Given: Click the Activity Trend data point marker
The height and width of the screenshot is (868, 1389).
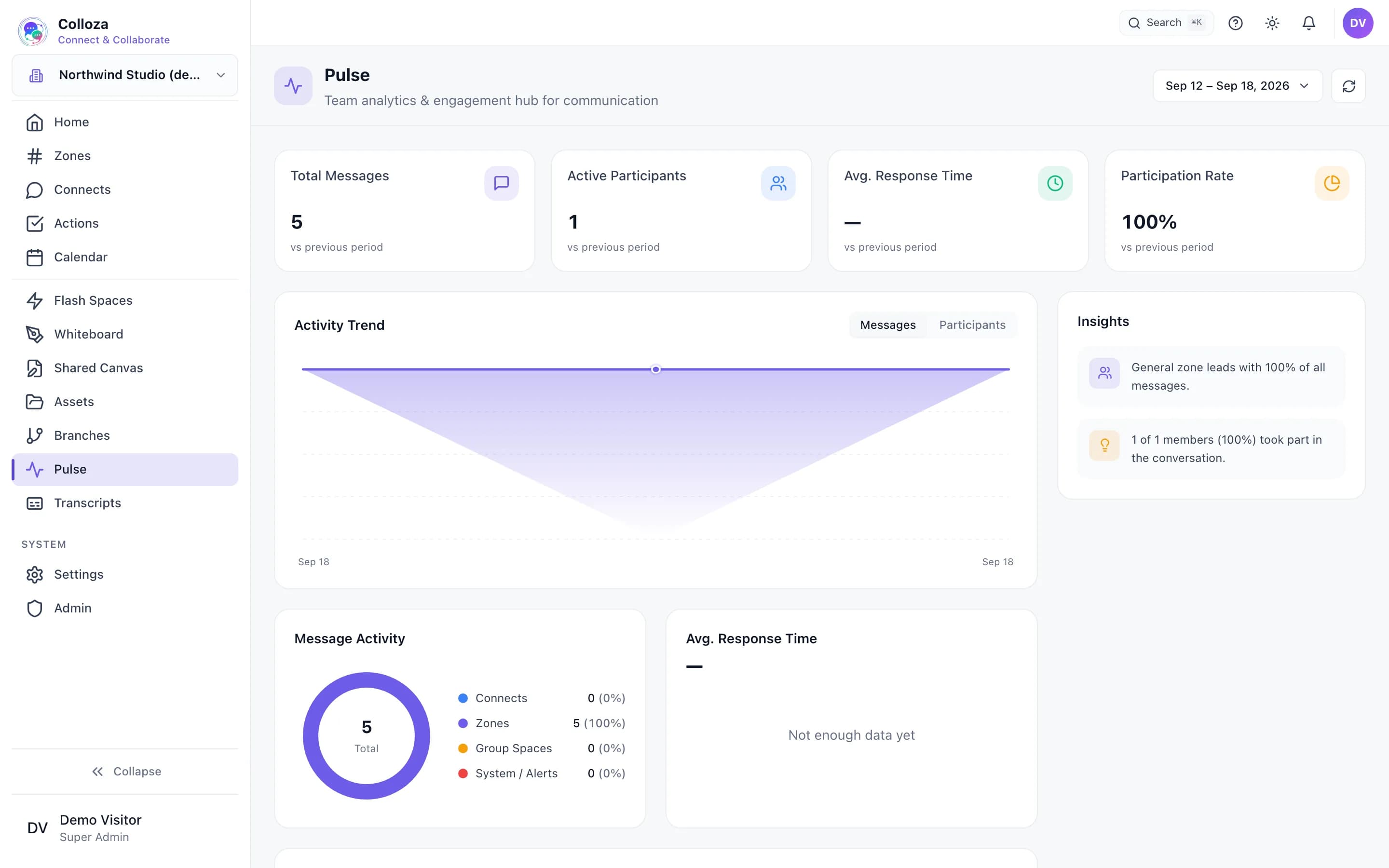Looking at the screenshot, I should (655, 369).
